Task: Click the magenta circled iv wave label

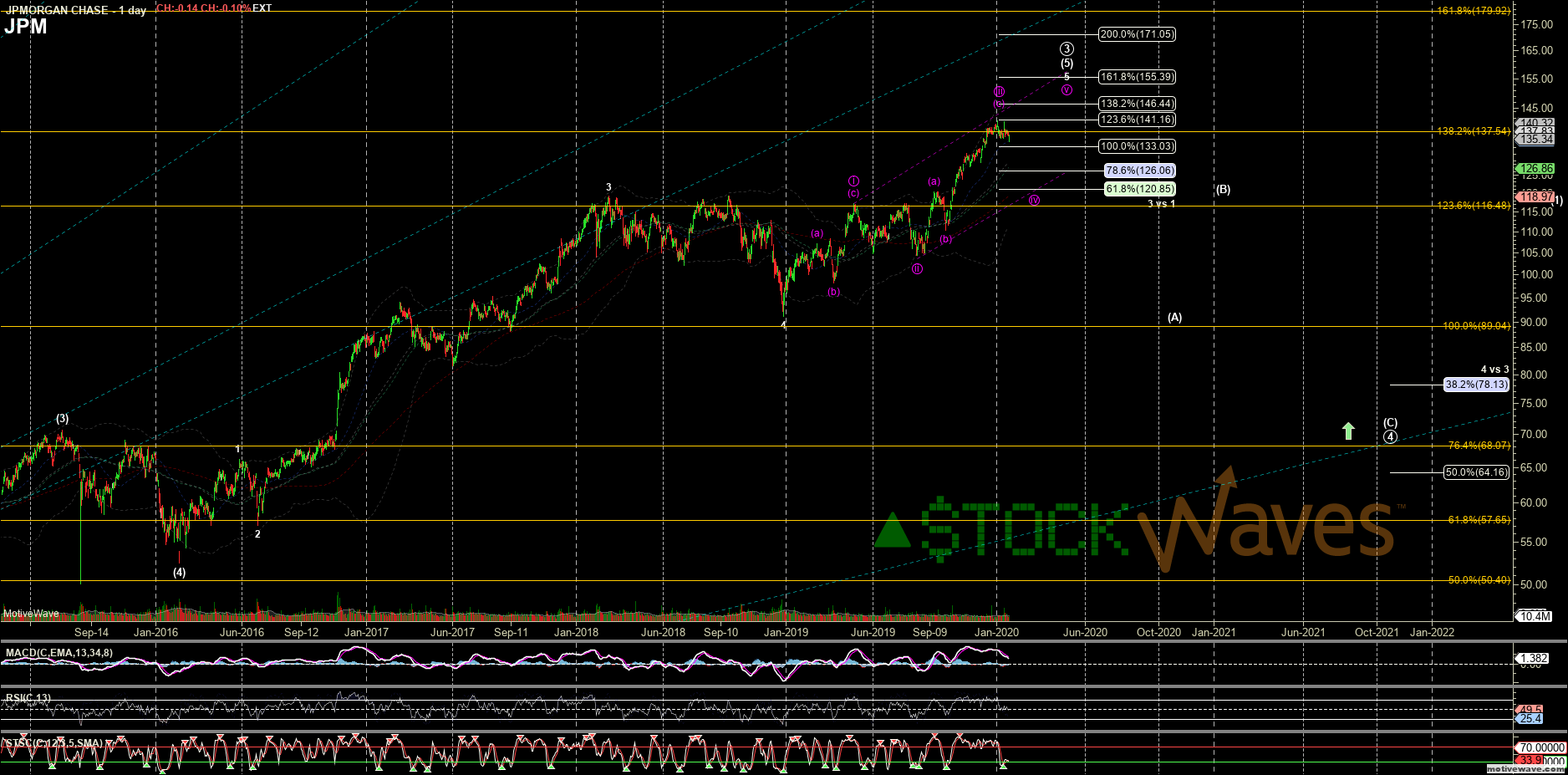Action: pyautogui.click(x=1034, y=200)
